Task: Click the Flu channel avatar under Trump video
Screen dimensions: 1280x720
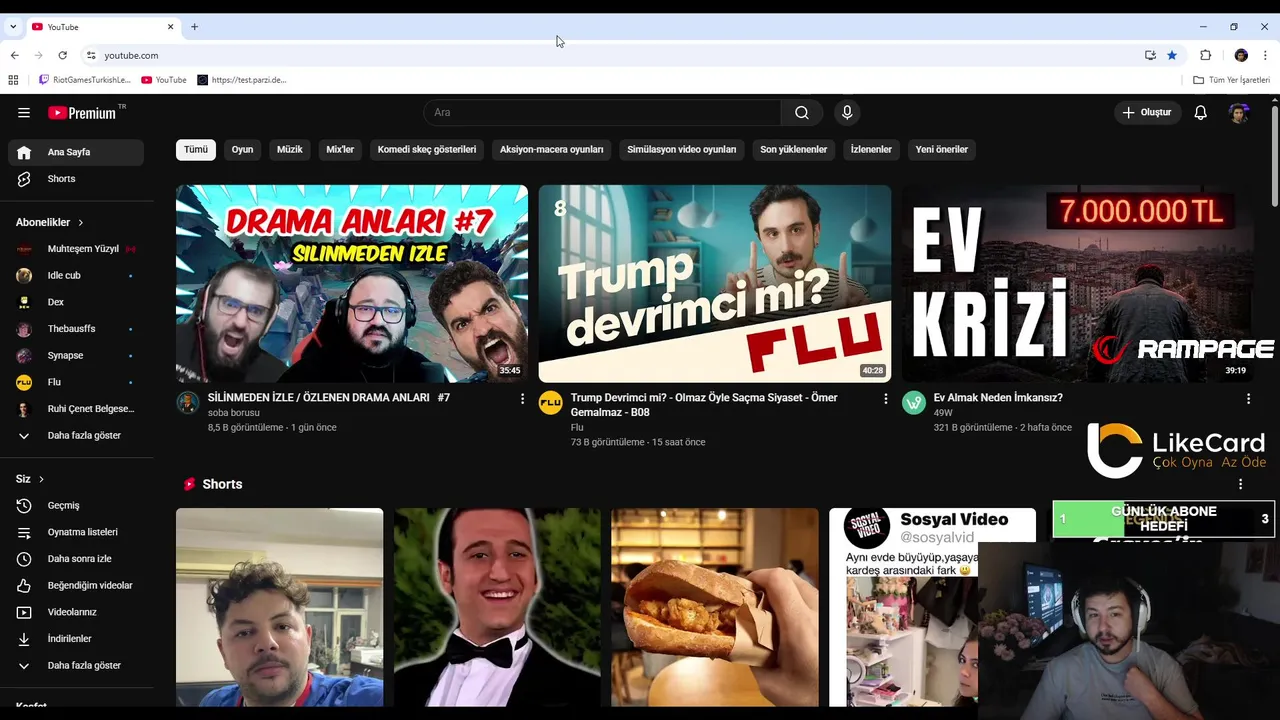Action: tap(550, 403)
